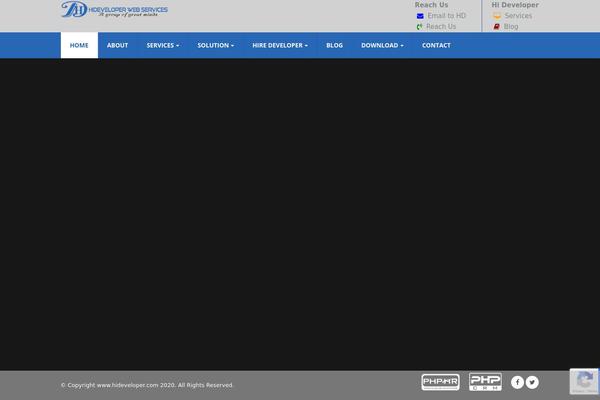Screen dimensions: 600x400
Task: Click the PHPHR badge in footer
Action: point(440,382)
